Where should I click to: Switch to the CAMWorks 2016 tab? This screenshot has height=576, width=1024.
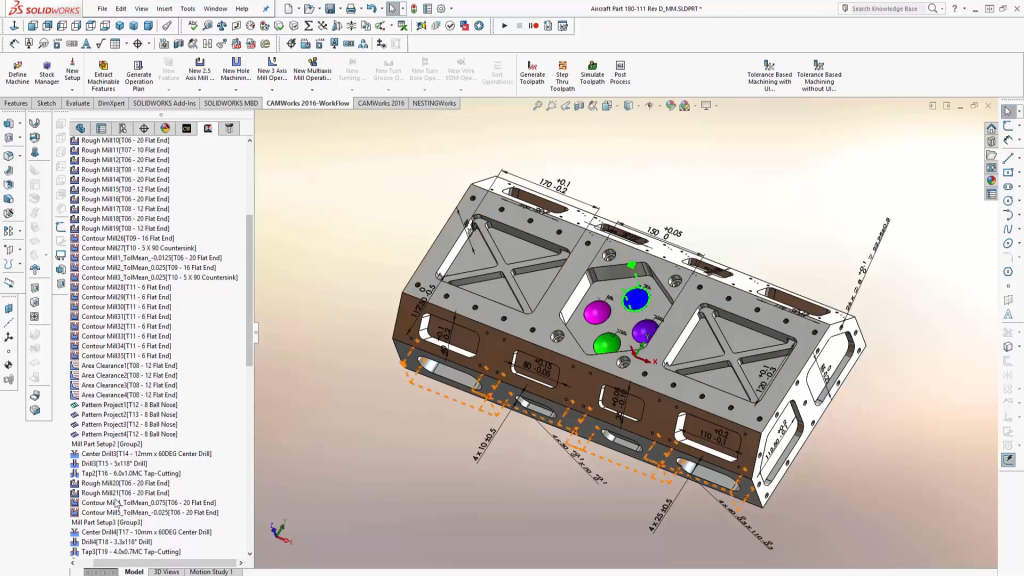381,103
